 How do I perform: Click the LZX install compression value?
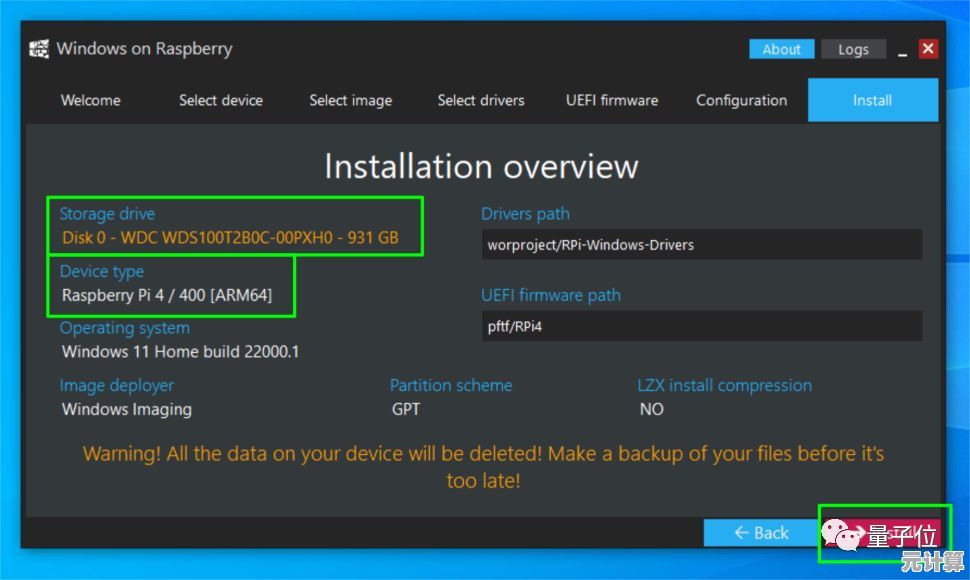point(650,409)
